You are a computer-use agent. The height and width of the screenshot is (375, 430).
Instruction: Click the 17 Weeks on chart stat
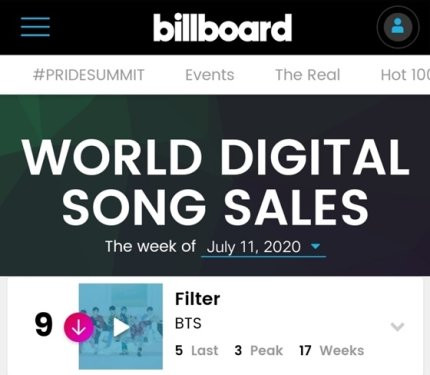[331, 350]
